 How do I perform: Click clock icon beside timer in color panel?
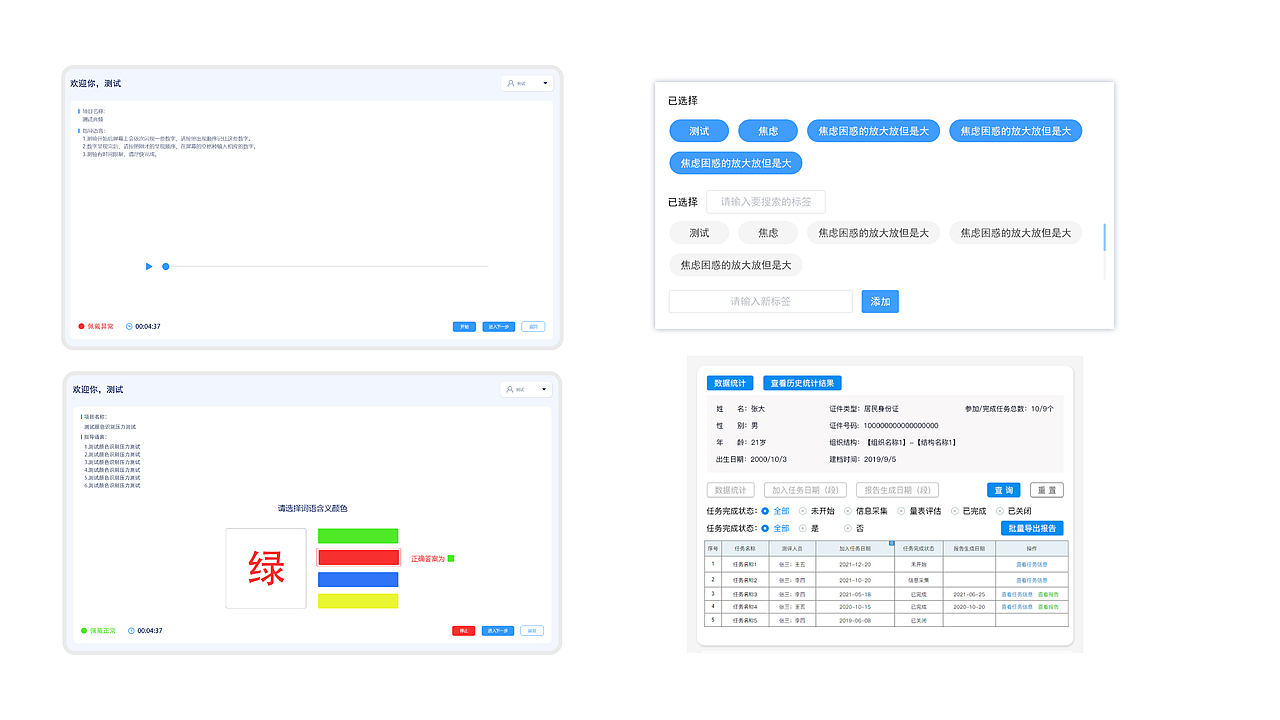coord(131,631)
